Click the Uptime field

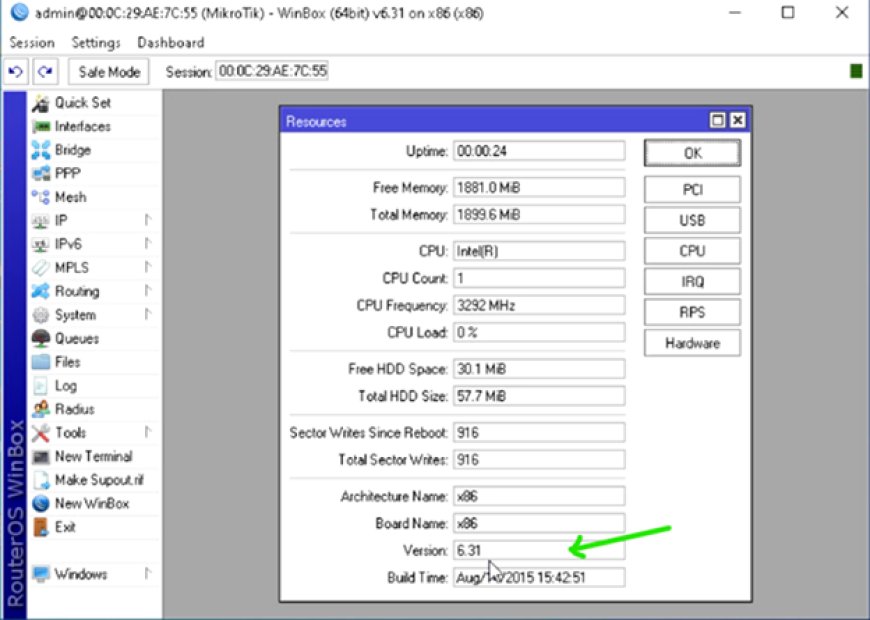539,151
